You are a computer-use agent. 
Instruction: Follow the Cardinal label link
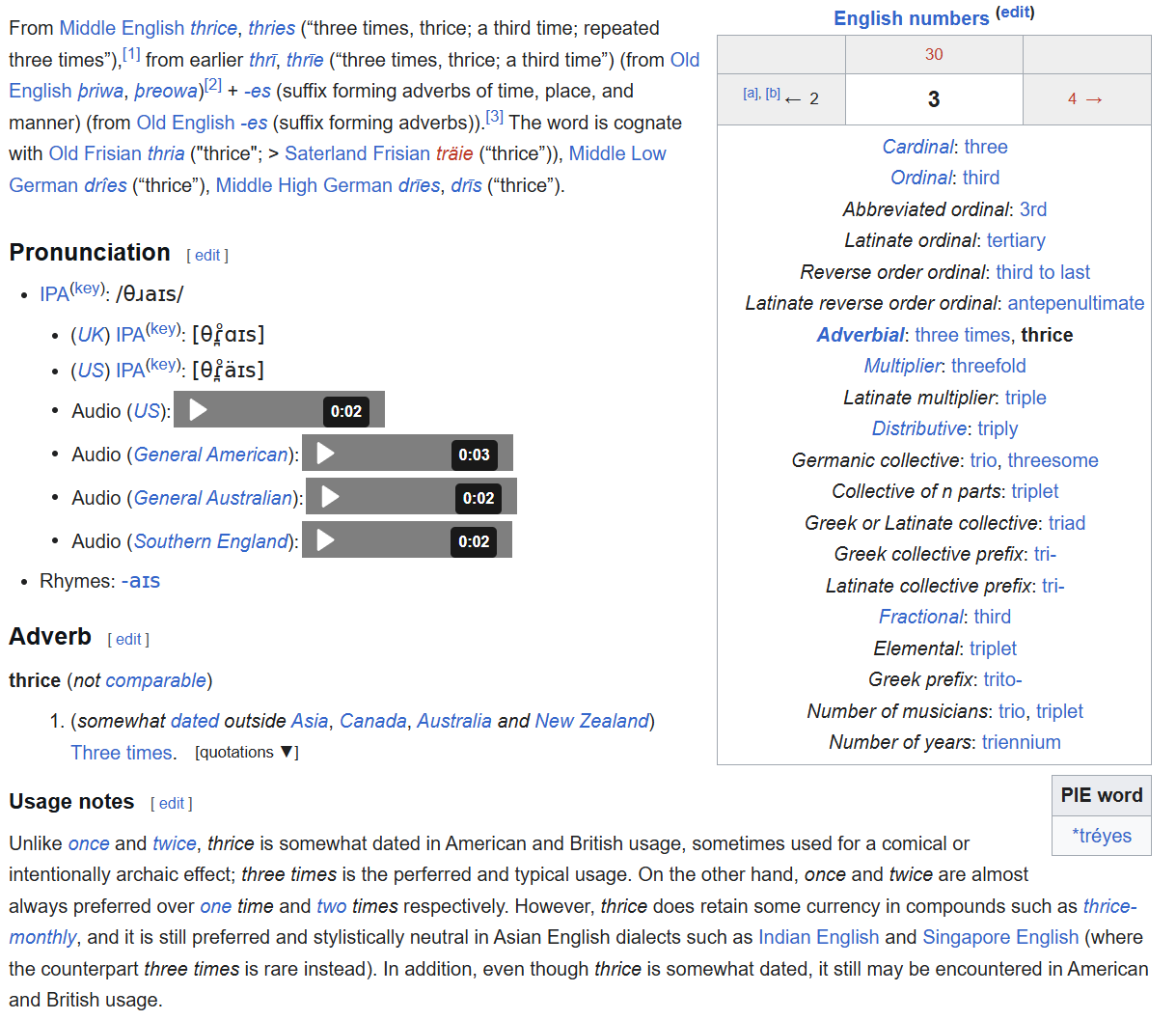[917, 147]
